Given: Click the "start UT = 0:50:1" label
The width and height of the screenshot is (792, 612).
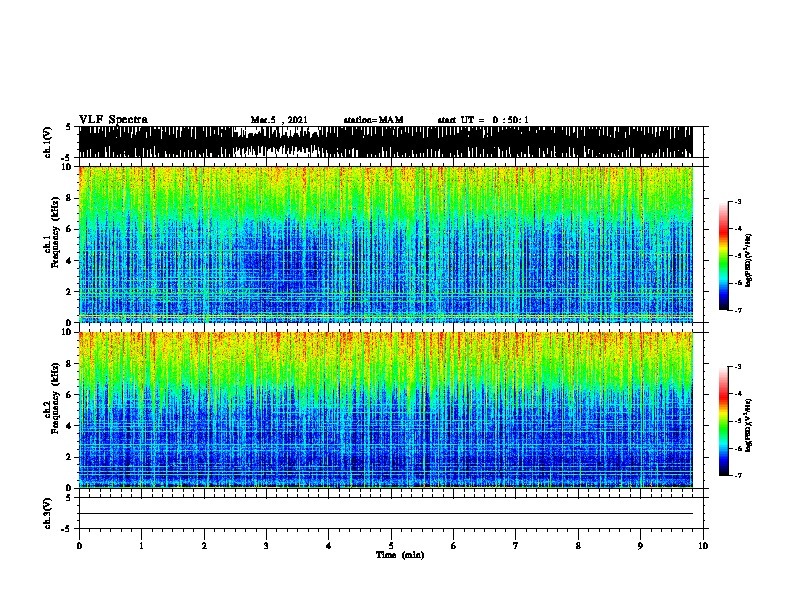Looking at the screenshot, I should (x=483, y=120).
